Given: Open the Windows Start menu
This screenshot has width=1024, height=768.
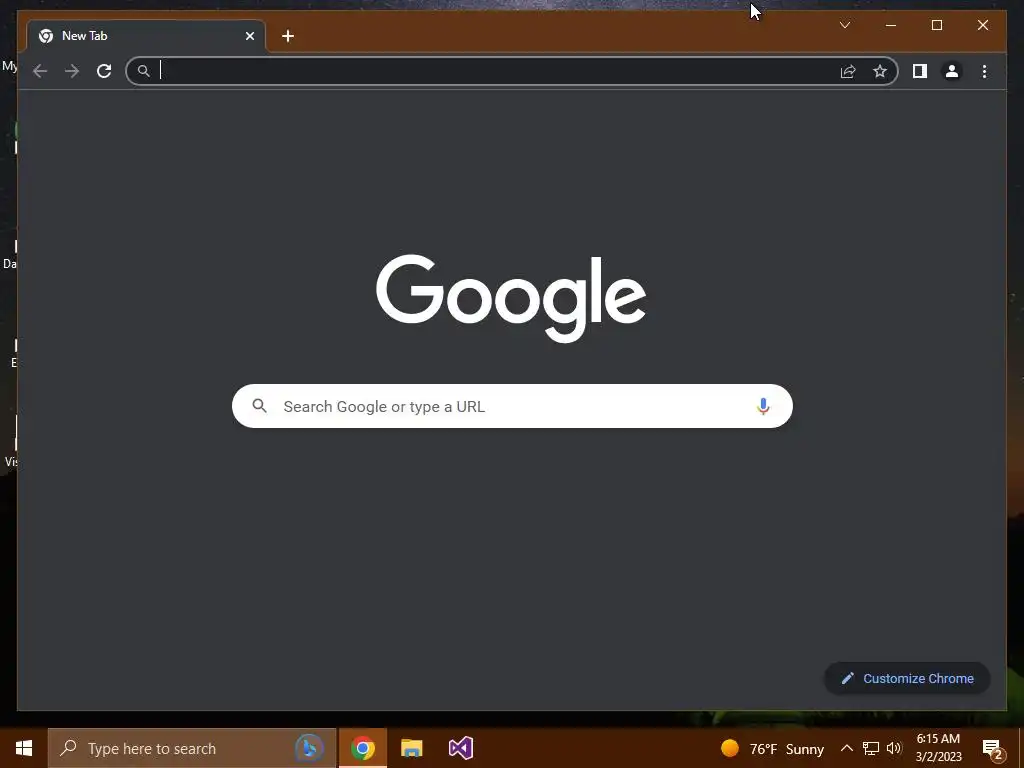Looking at the screenshot, I should [x=24, y=748].
